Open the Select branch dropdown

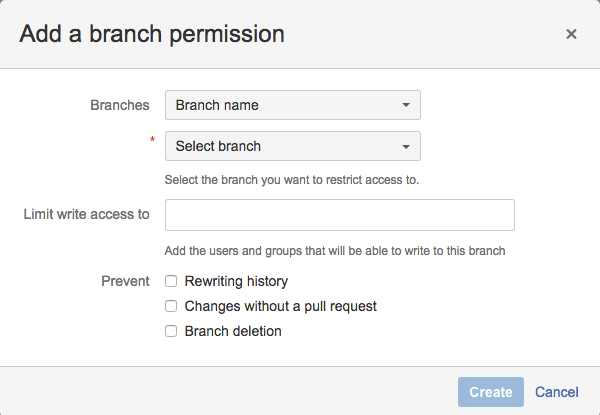coord(292,146)
